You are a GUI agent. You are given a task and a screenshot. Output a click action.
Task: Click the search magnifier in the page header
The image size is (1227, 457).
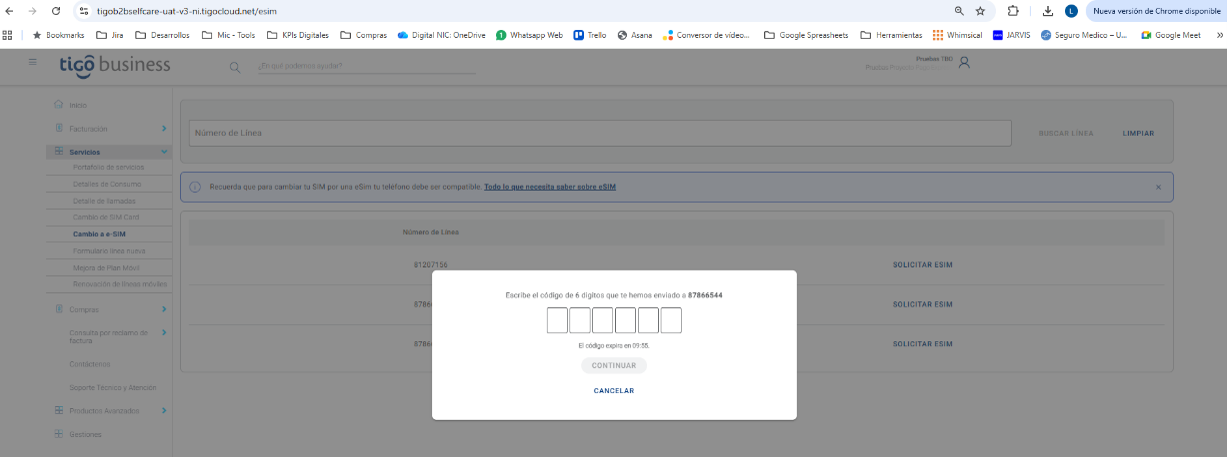(x=235, y=67)
